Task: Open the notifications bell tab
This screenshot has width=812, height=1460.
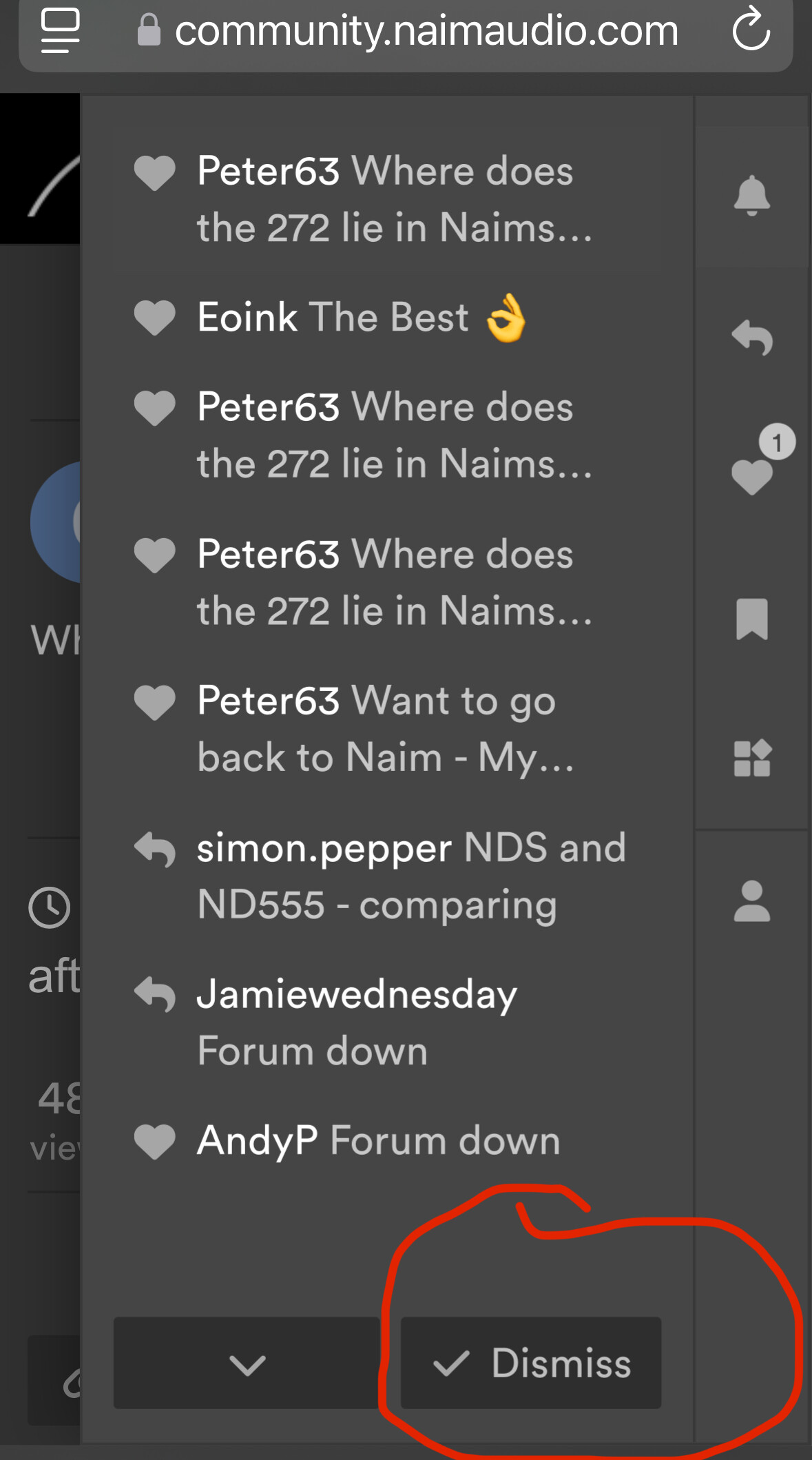Action: click(x=751, y=196)
